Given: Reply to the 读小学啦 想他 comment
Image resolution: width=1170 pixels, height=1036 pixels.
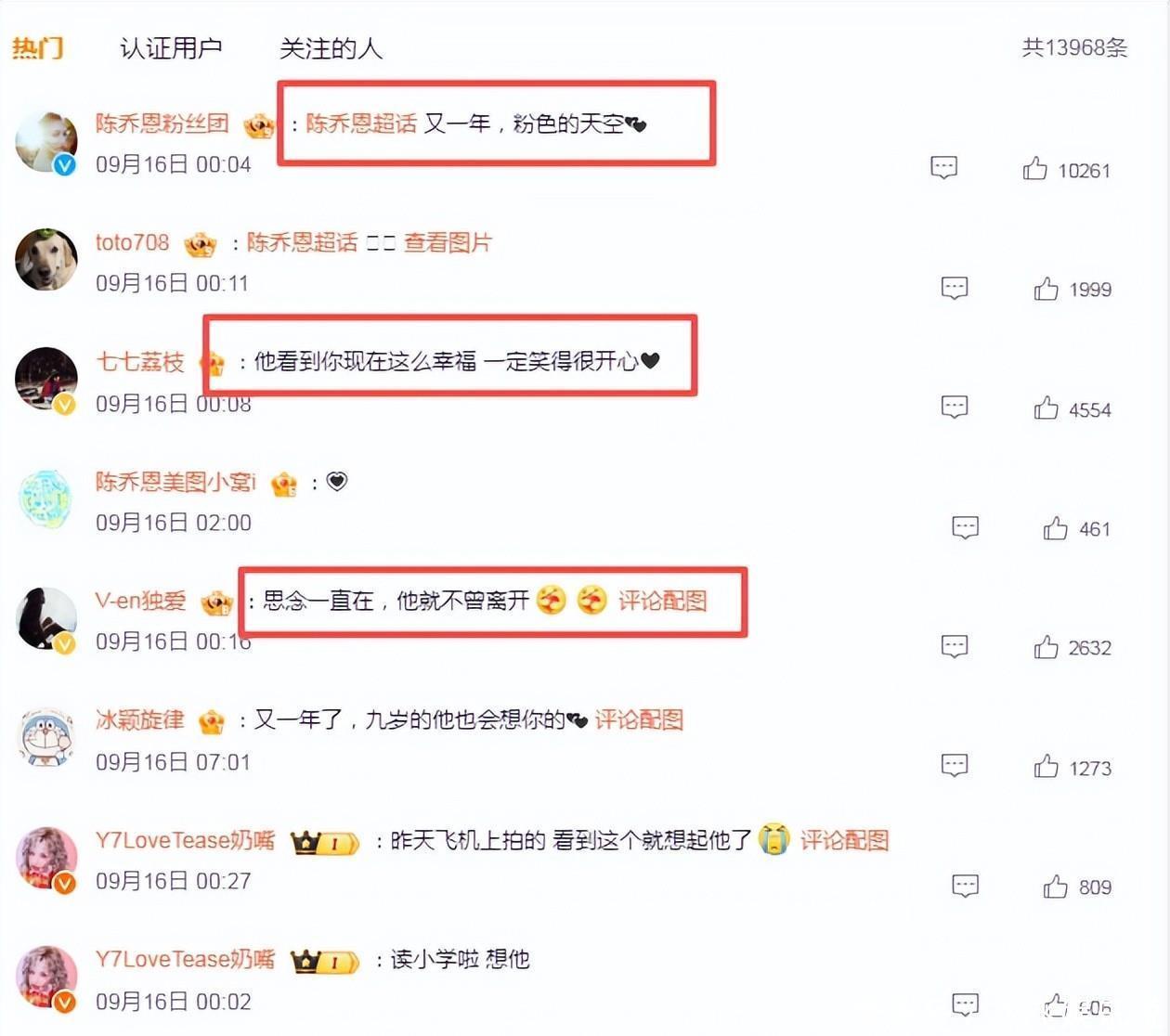Looking at the screenshot, I should tap(966, 1004).
